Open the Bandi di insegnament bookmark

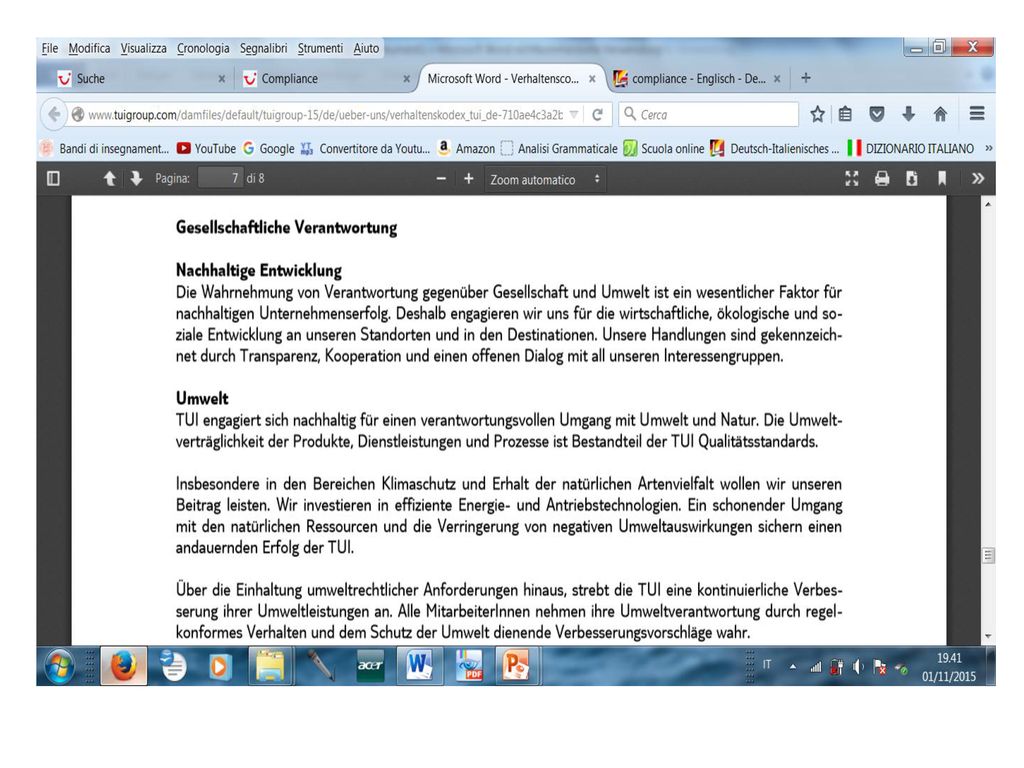click(105, 149)
